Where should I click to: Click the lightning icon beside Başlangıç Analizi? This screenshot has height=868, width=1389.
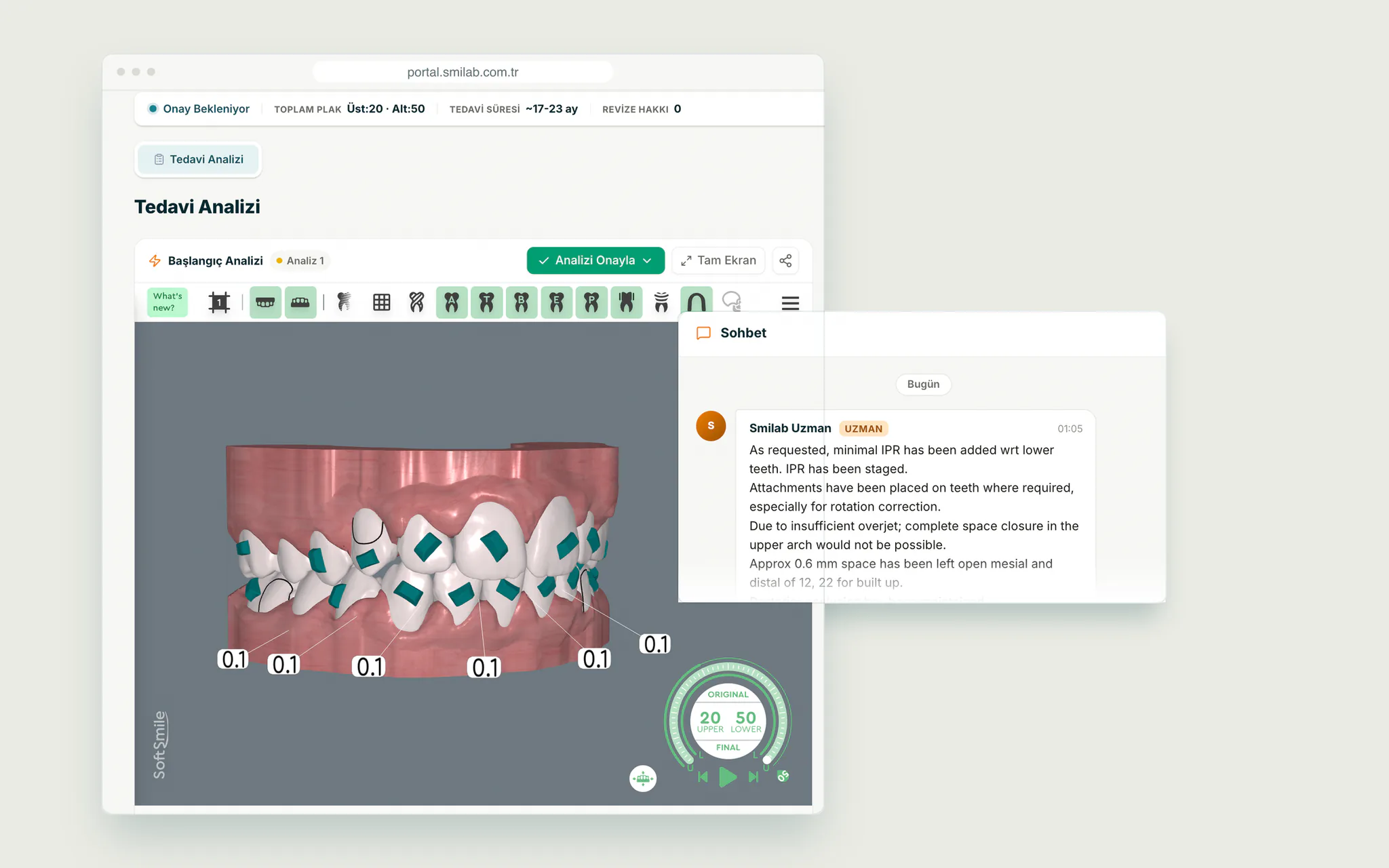coord(155,261)
